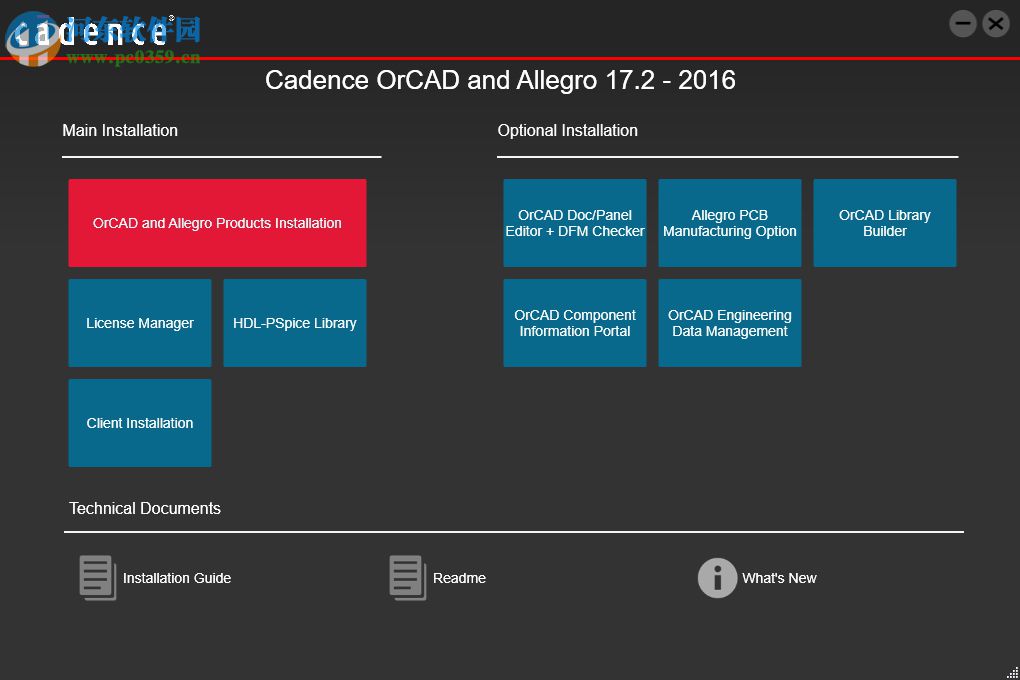Choose Allegro PCB Manufacturing Option
The width and height of the screenshot is (1020, 680).
coord(730,223)
